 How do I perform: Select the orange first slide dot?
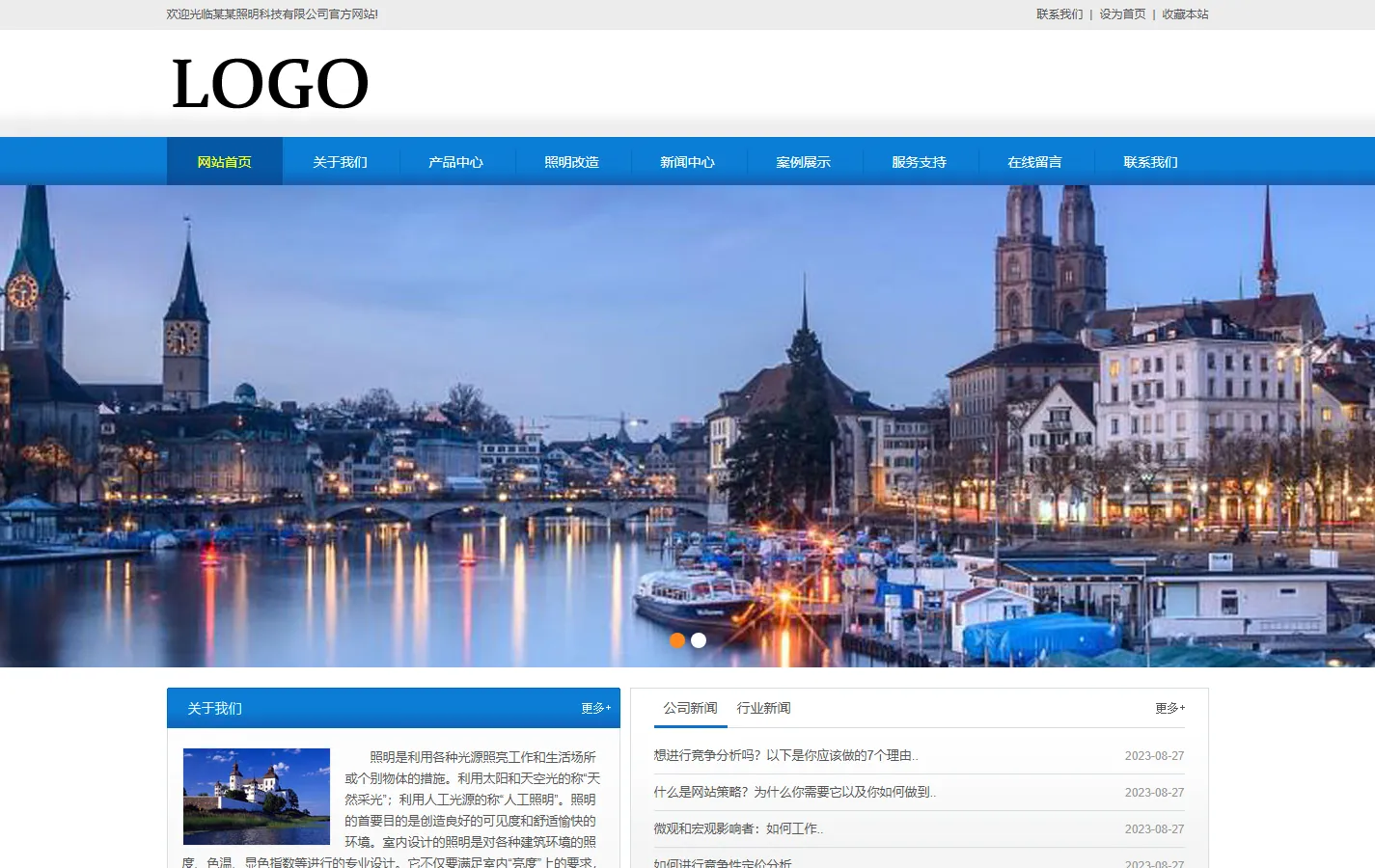[677, 640]
